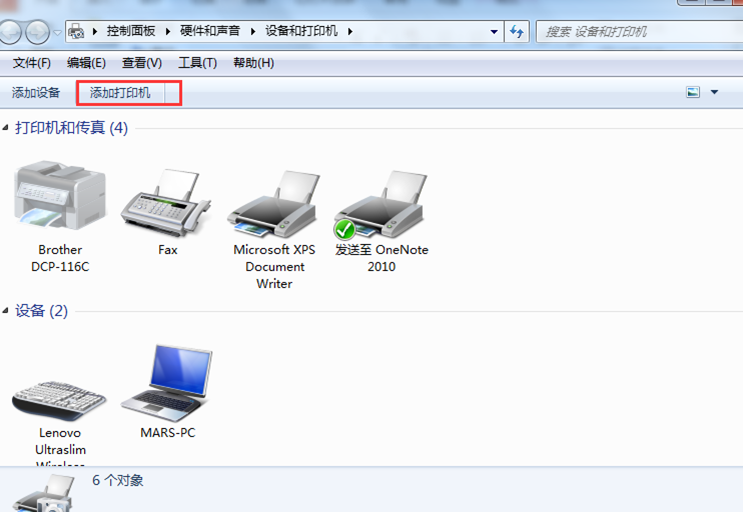Click 添加打印机 toolbar button
The image size is (743, 512).
[x=120, y=93]
